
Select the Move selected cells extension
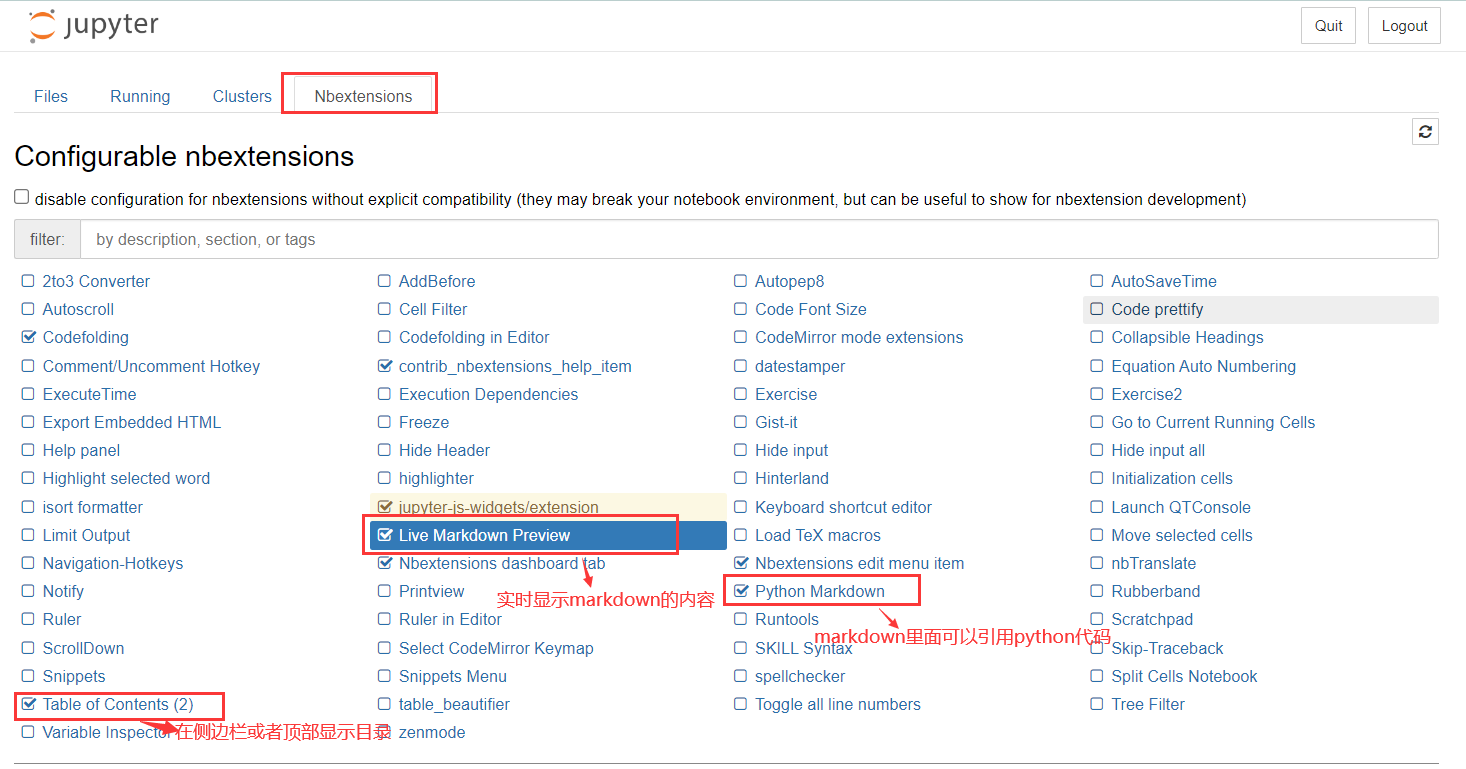(x=1182, y=536)
